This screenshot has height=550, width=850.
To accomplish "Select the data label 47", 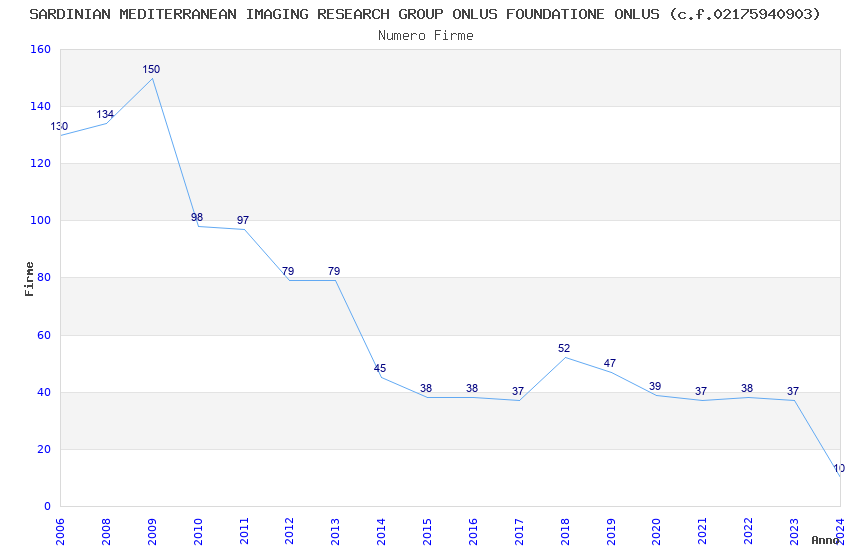I will click(x=610, y=363).
